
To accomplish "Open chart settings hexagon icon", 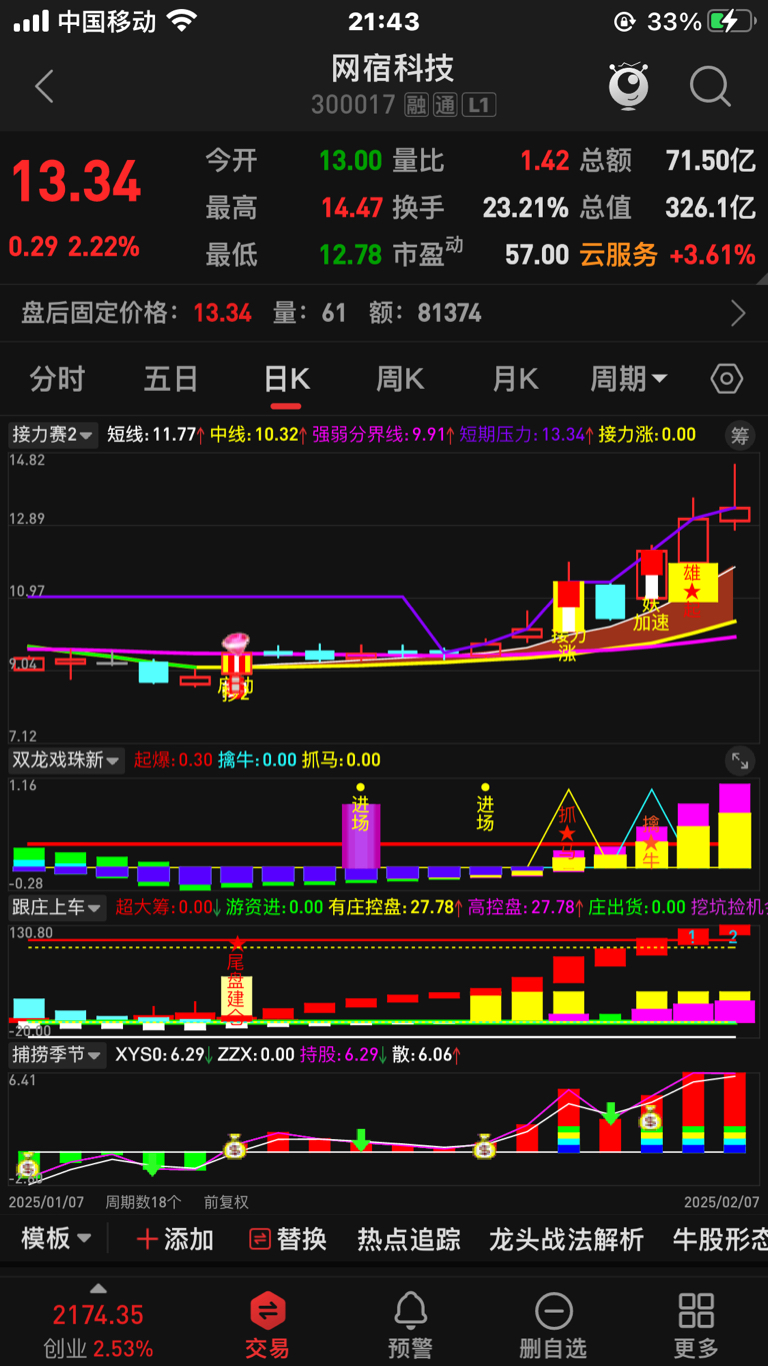I will tap(727, 379).
